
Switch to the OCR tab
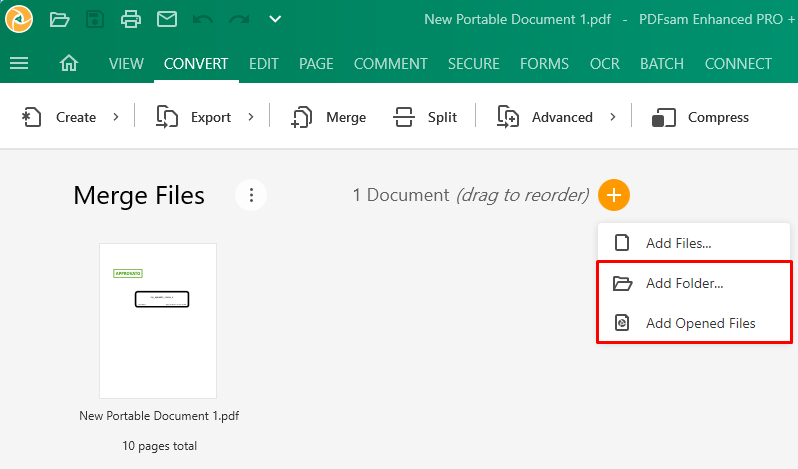click(605, 64)
